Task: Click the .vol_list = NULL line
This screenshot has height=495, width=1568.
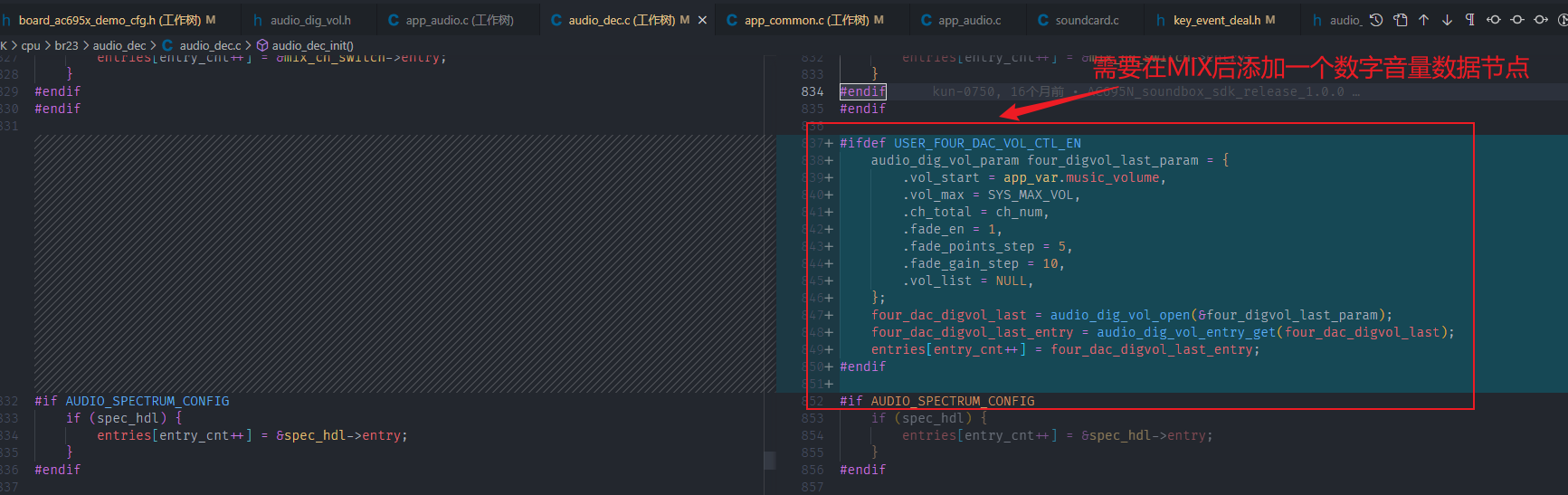Action: [967, 281]
